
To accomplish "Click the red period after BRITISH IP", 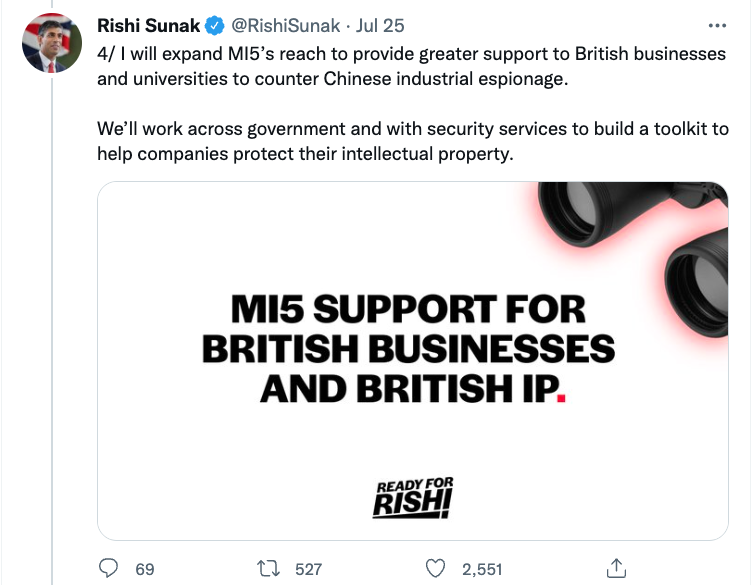I will [561, 396].
